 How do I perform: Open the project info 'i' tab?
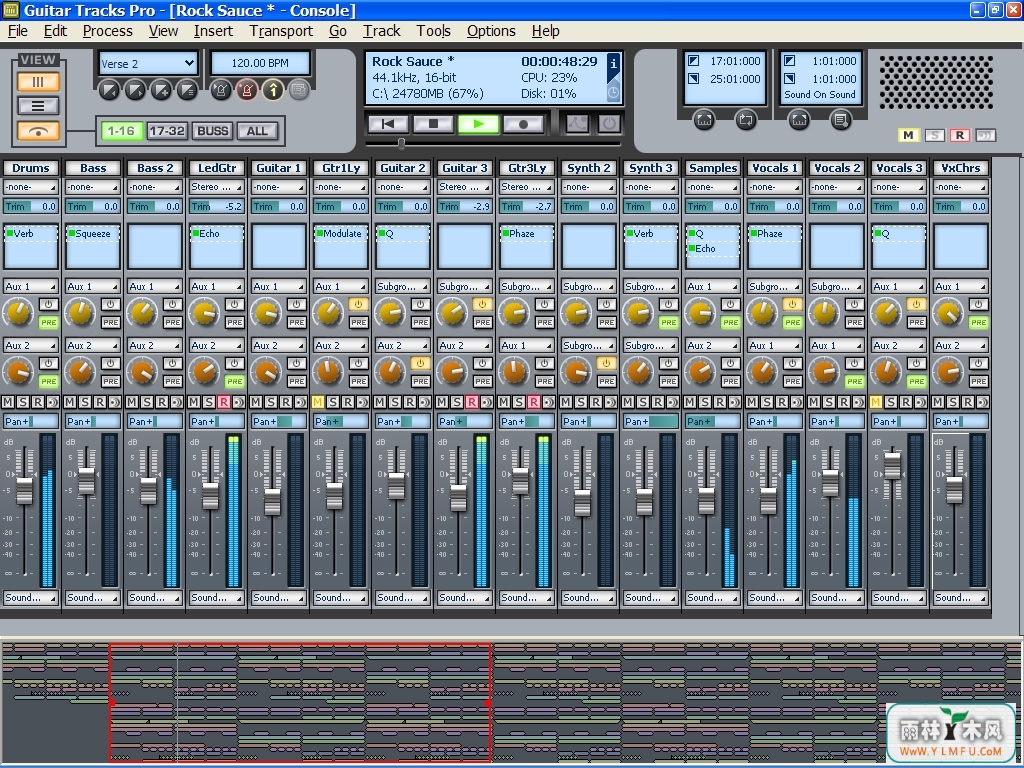613,64
